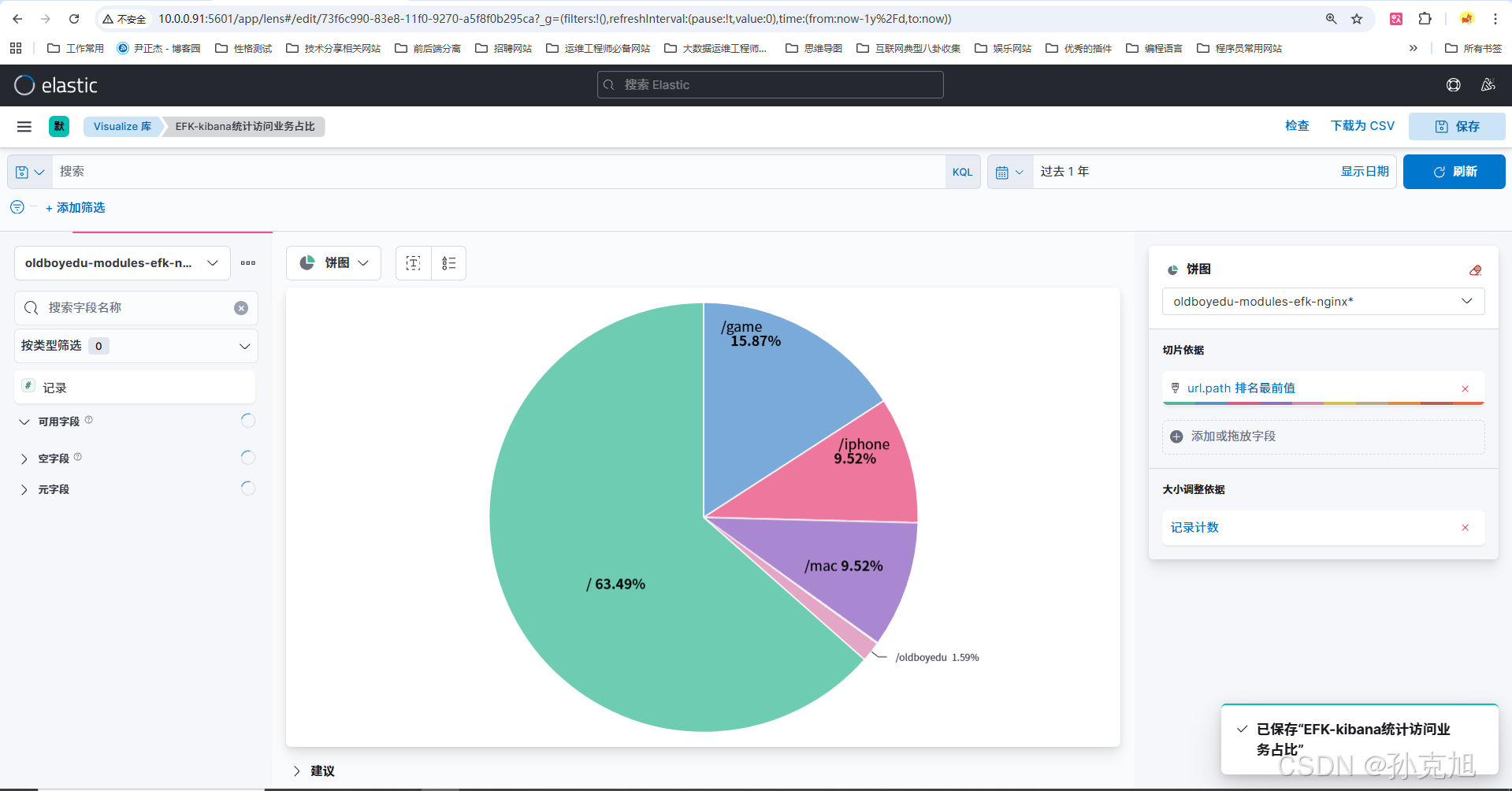Image resolution: width=1512 pixels, height=791 pixels.
Task: Open the filter by type dropdown
Action: (x=136, y=346)
